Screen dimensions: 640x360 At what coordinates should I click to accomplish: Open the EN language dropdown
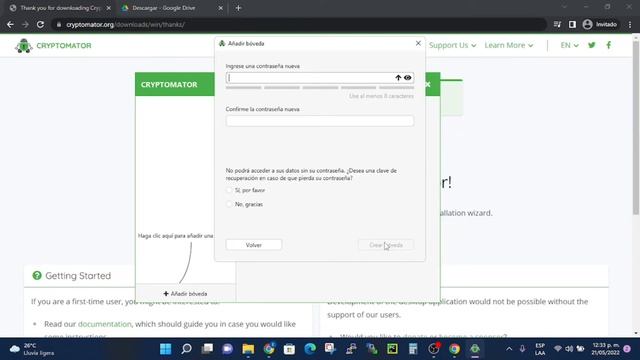[x=569, y=45]
